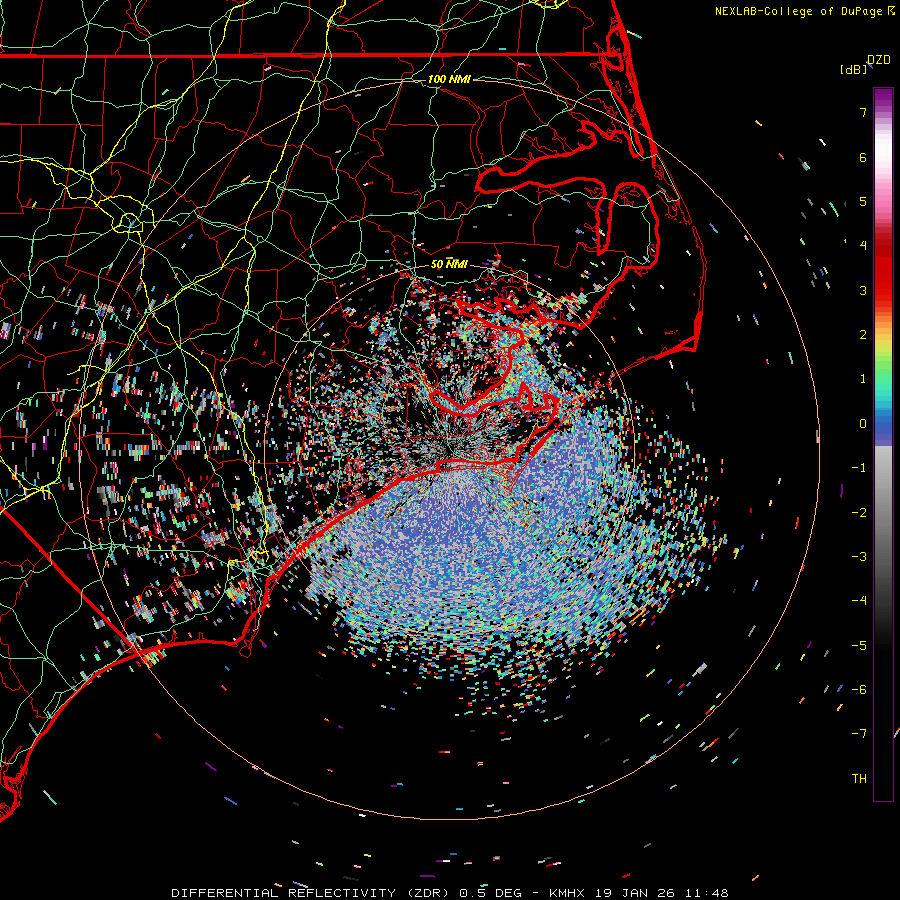The width and height of the screenshot is (900, 900).
Task: Pick the -5 dB scale label
Action: click(859, 646)
